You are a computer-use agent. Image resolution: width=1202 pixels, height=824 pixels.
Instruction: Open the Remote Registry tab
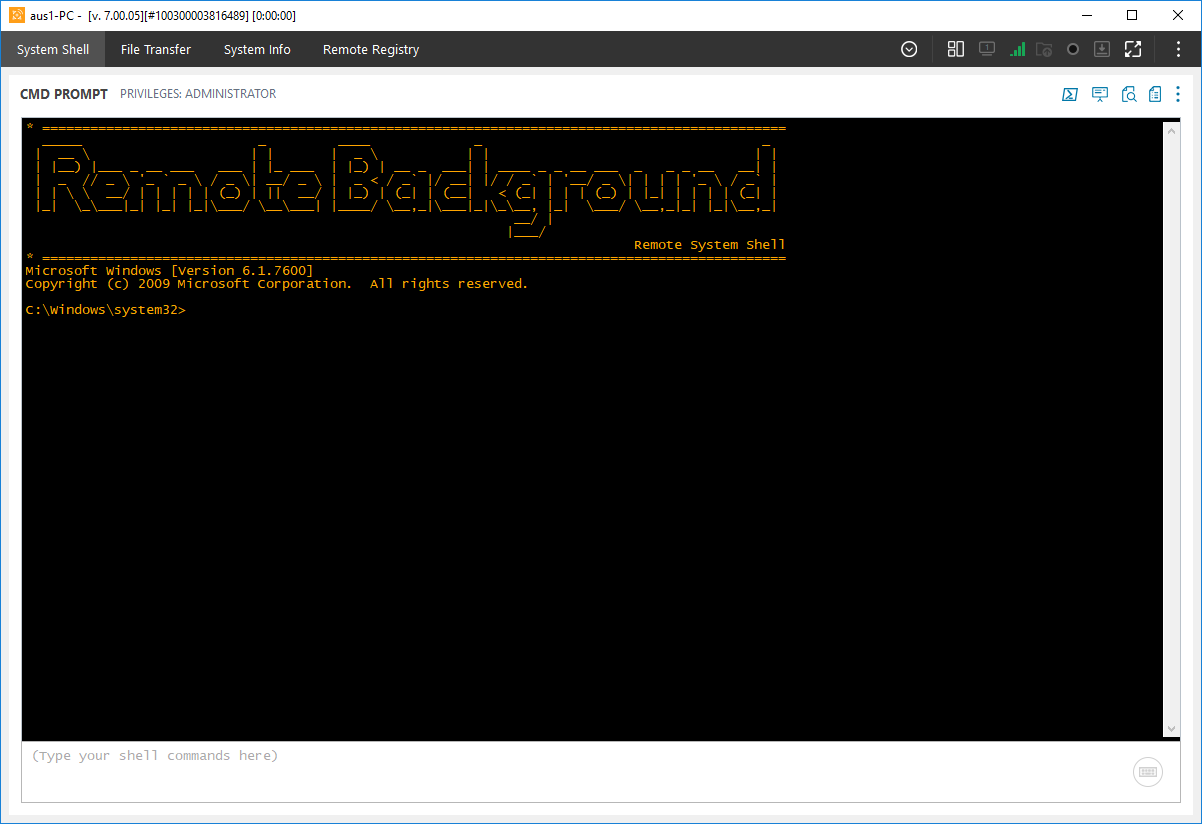[371, 48]
